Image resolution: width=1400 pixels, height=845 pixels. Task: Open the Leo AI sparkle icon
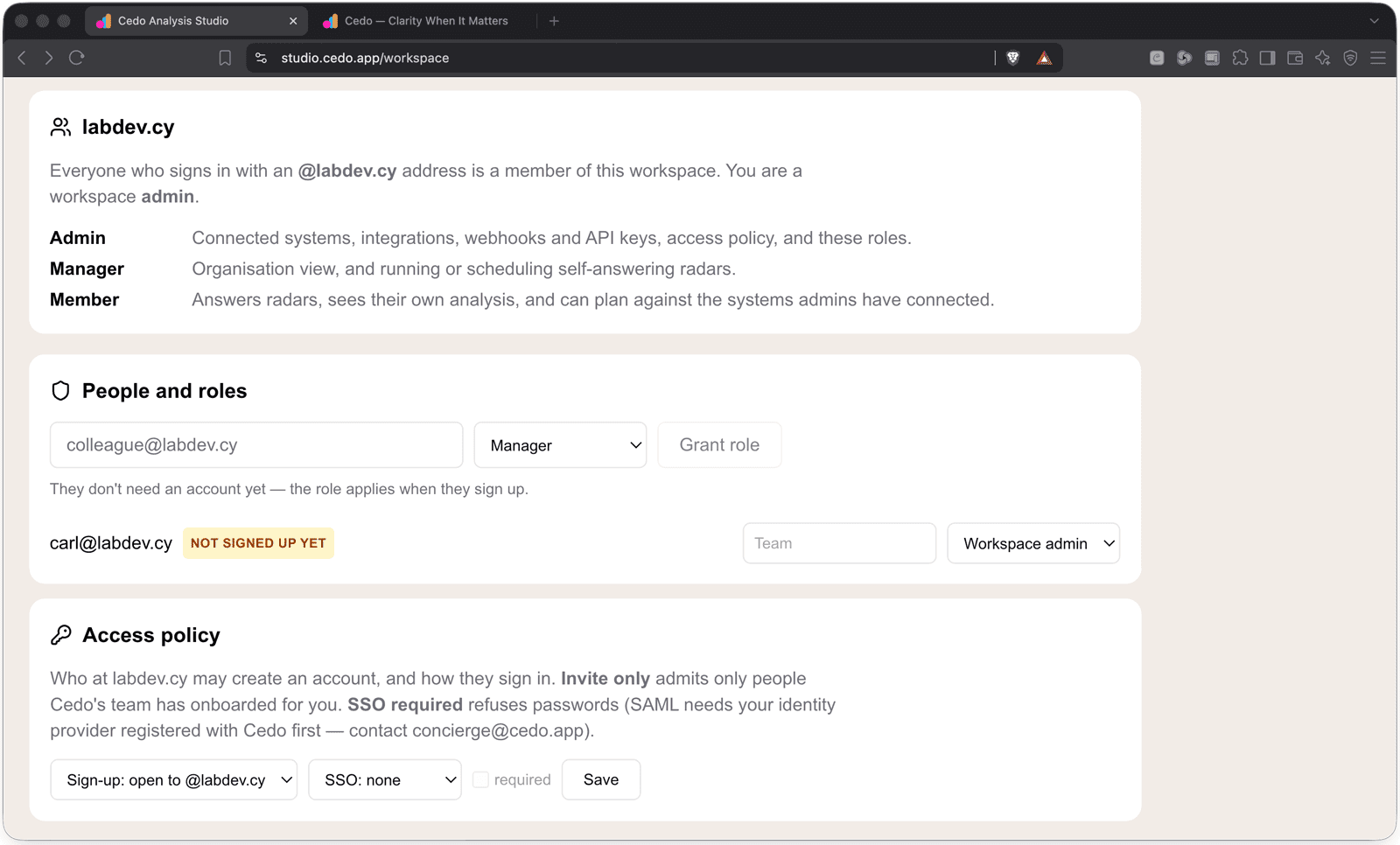click(x=1323, y=58)
